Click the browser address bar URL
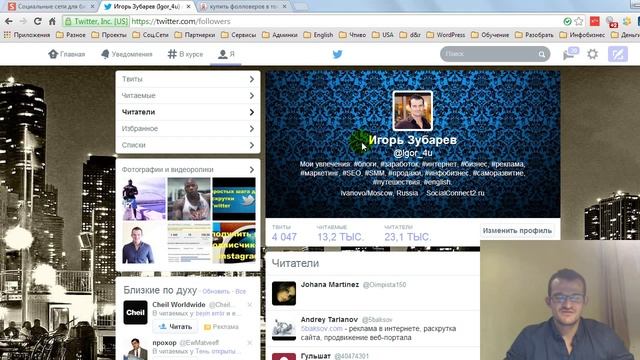The height and width of the screenshot is (360, 640). point(181,21)
